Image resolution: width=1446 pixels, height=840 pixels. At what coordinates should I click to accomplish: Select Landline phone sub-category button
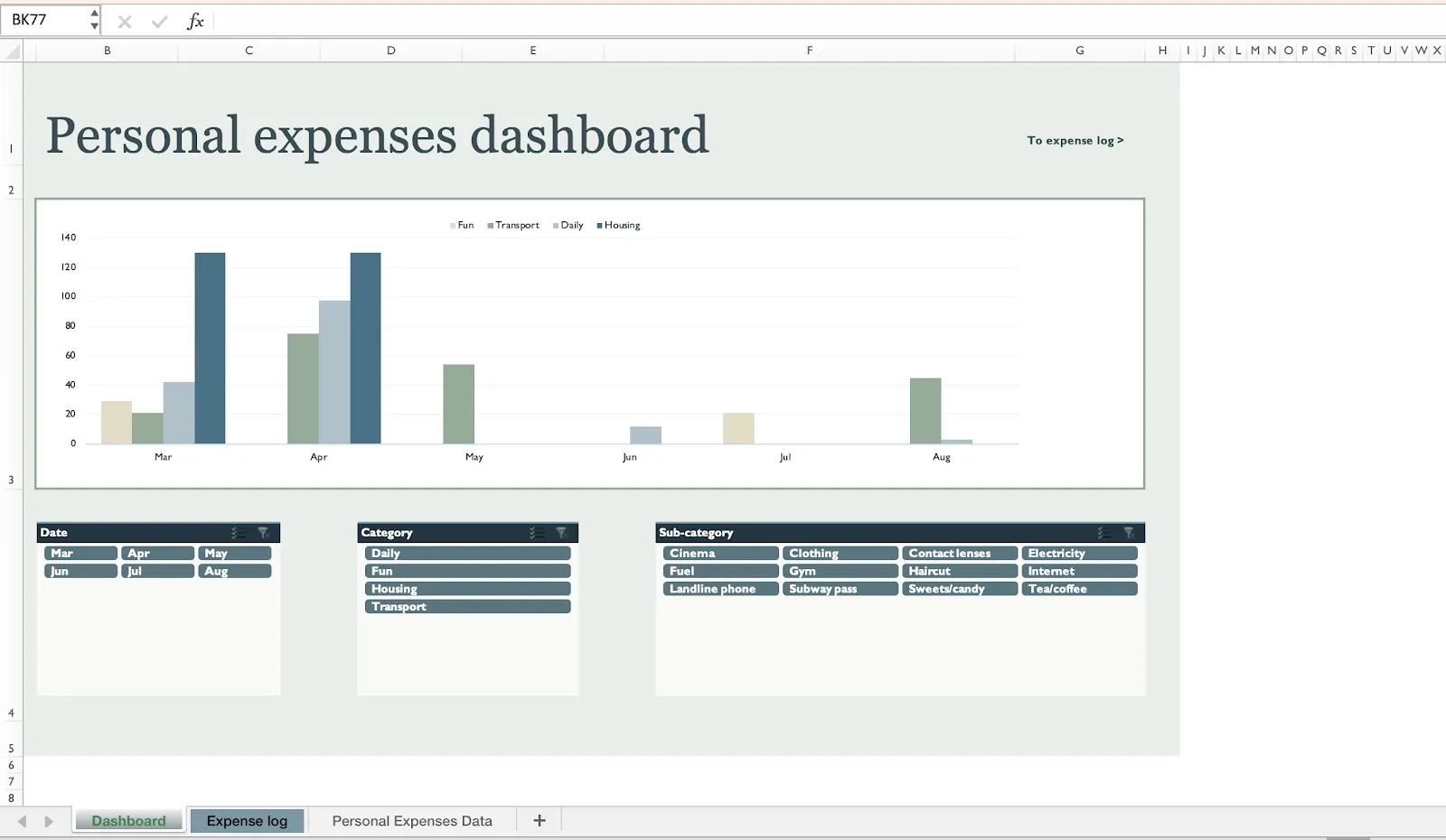coord(721,589)
